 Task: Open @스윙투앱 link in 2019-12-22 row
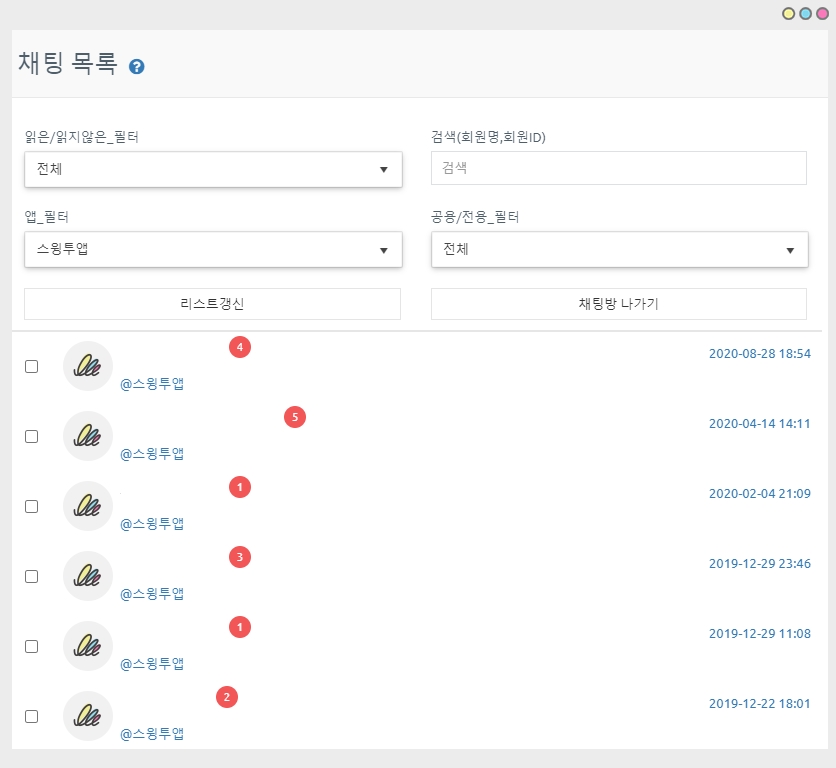[x=152, y=733]
